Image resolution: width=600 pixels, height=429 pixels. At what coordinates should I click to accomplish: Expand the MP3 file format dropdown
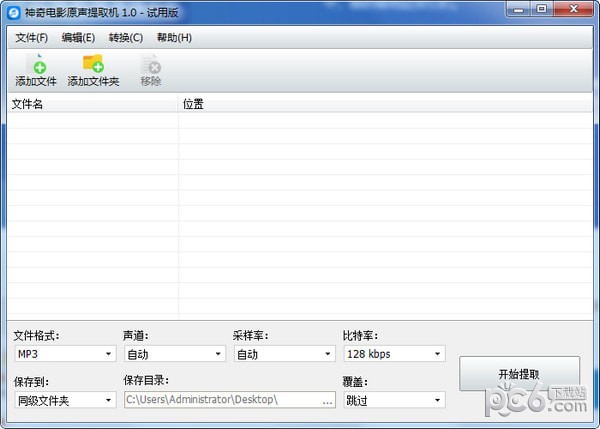point(65,354)
